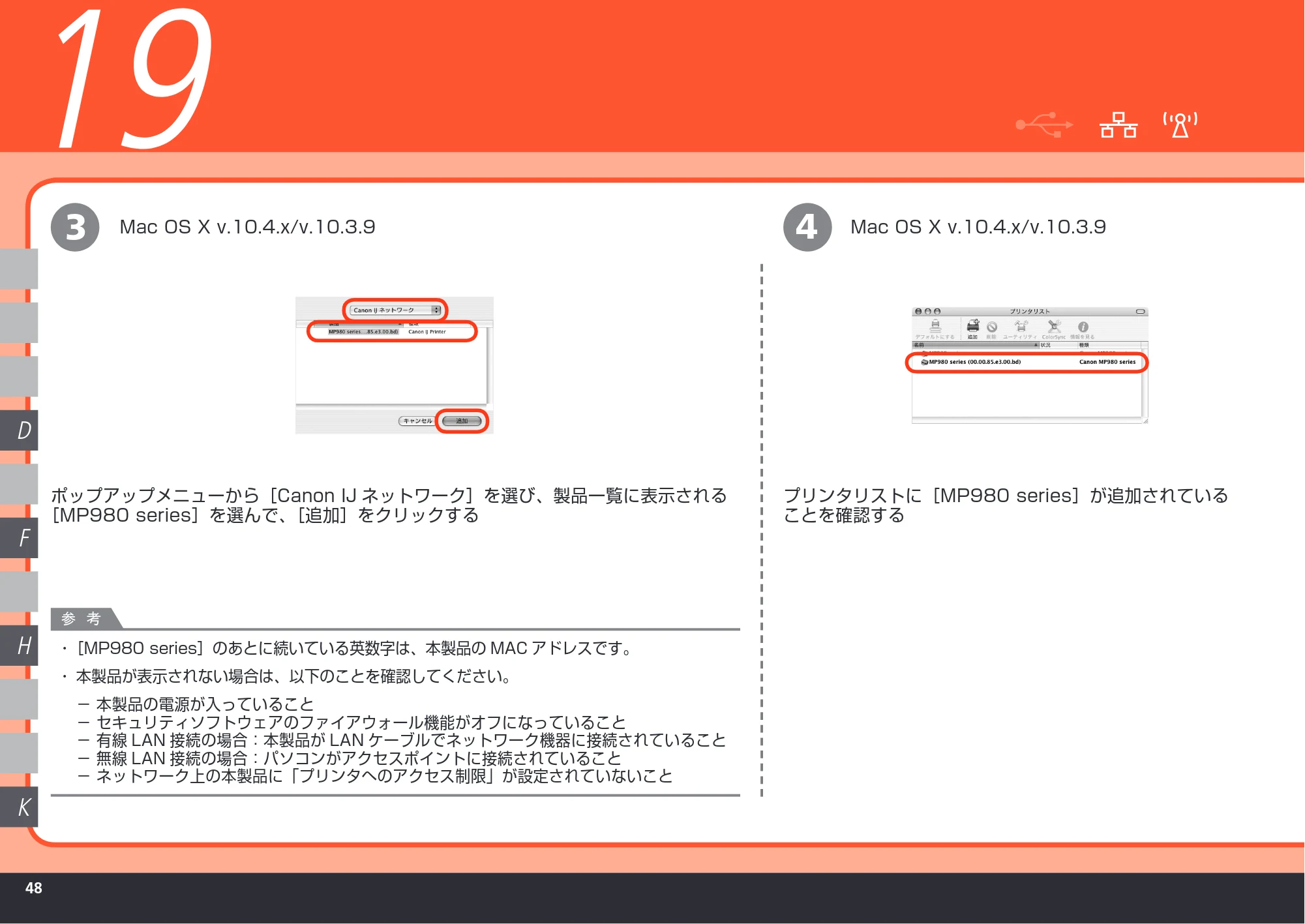The width and height of the screenshot is (1305, 924).
Task: Click the 種類 column header in printer list
Action: pyautogui.click(x=1109, y=345)
